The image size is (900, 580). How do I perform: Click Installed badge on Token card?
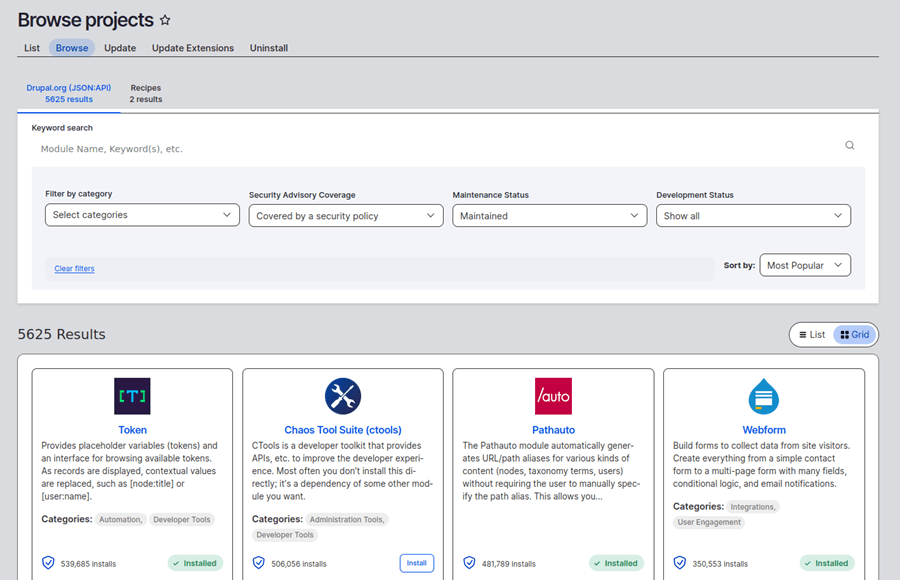(195, 563)
